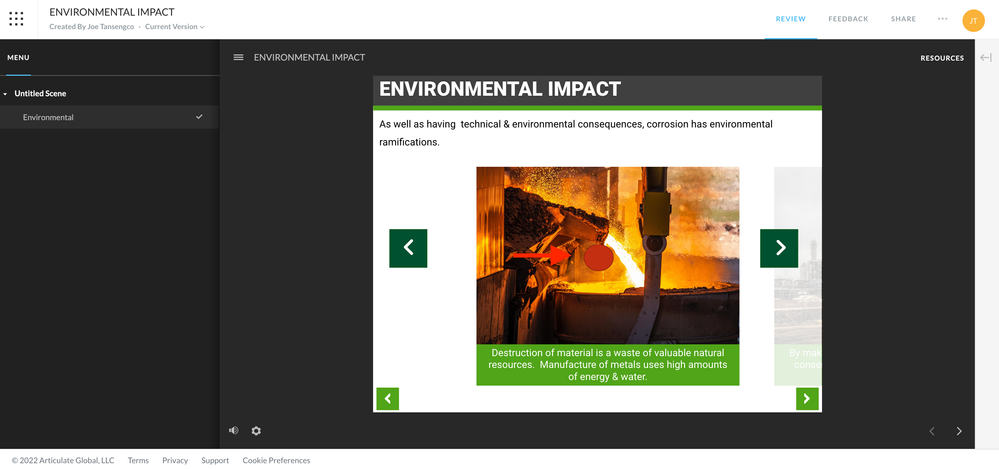Screen dimensions: 999x469
Task: Go to next slide in player footer
Action: pos(959,431)
